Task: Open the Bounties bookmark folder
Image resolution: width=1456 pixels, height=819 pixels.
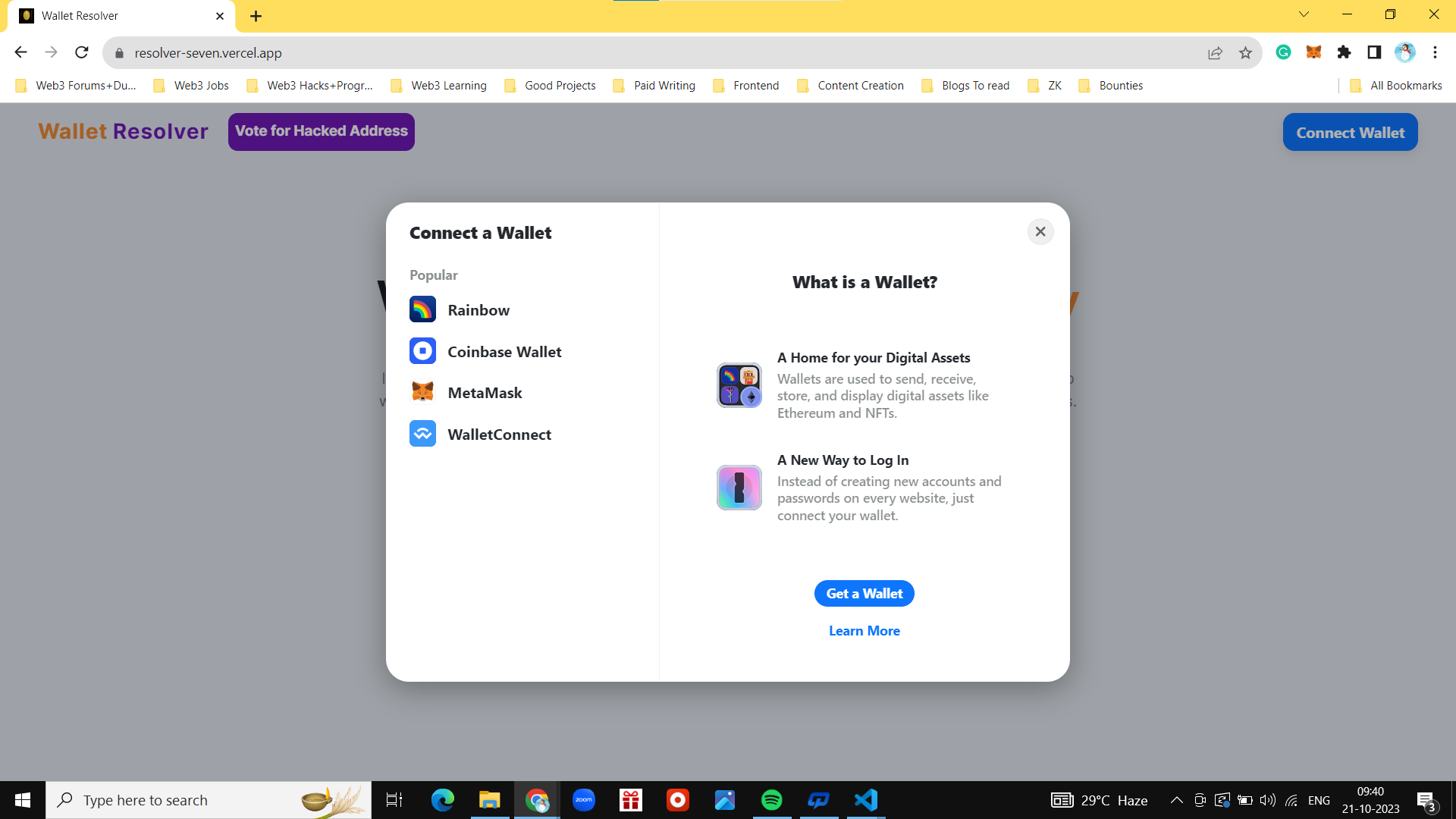Action: click(1111, 85)
